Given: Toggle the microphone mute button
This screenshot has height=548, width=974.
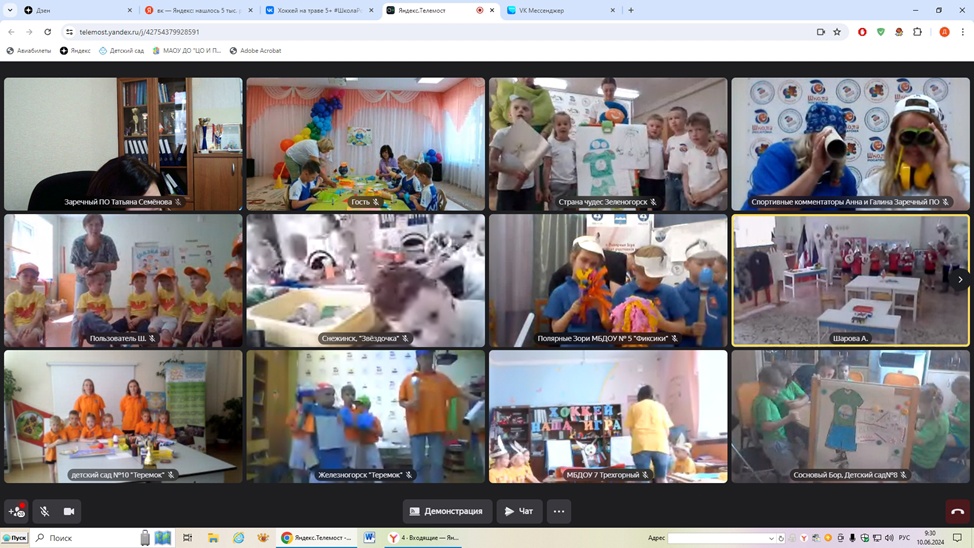Looking at the screenshot, I should pyautogui.click(x=44, y=511).
